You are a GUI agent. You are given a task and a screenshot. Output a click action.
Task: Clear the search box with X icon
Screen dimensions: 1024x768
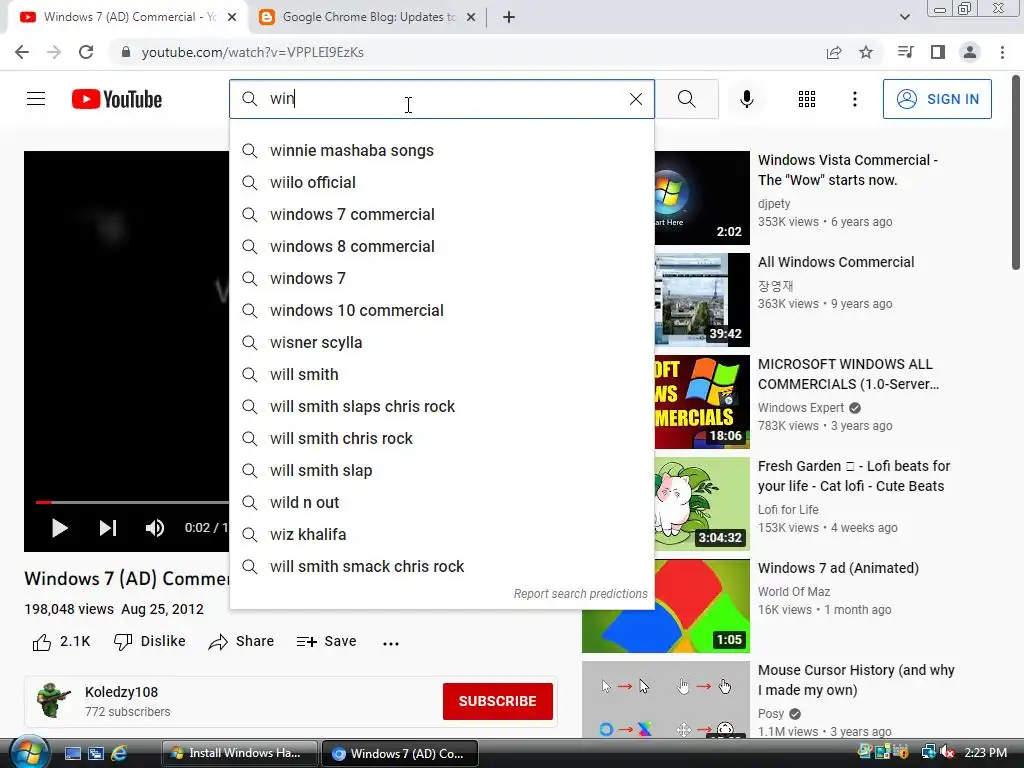pyautogui.click(x=635, y=99)
